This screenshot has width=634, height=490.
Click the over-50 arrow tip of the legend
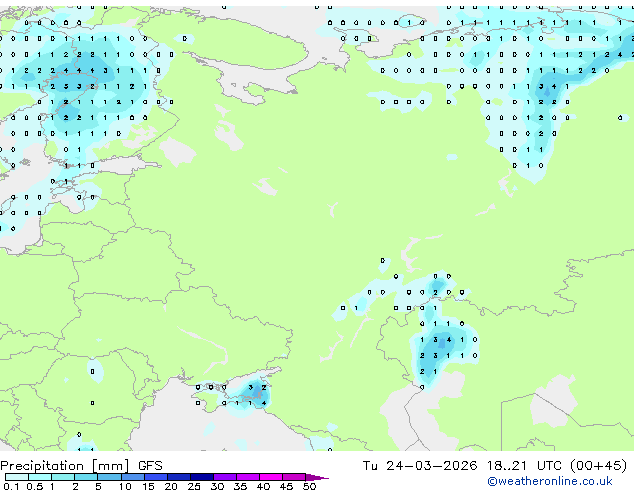[x=317, y=477]
